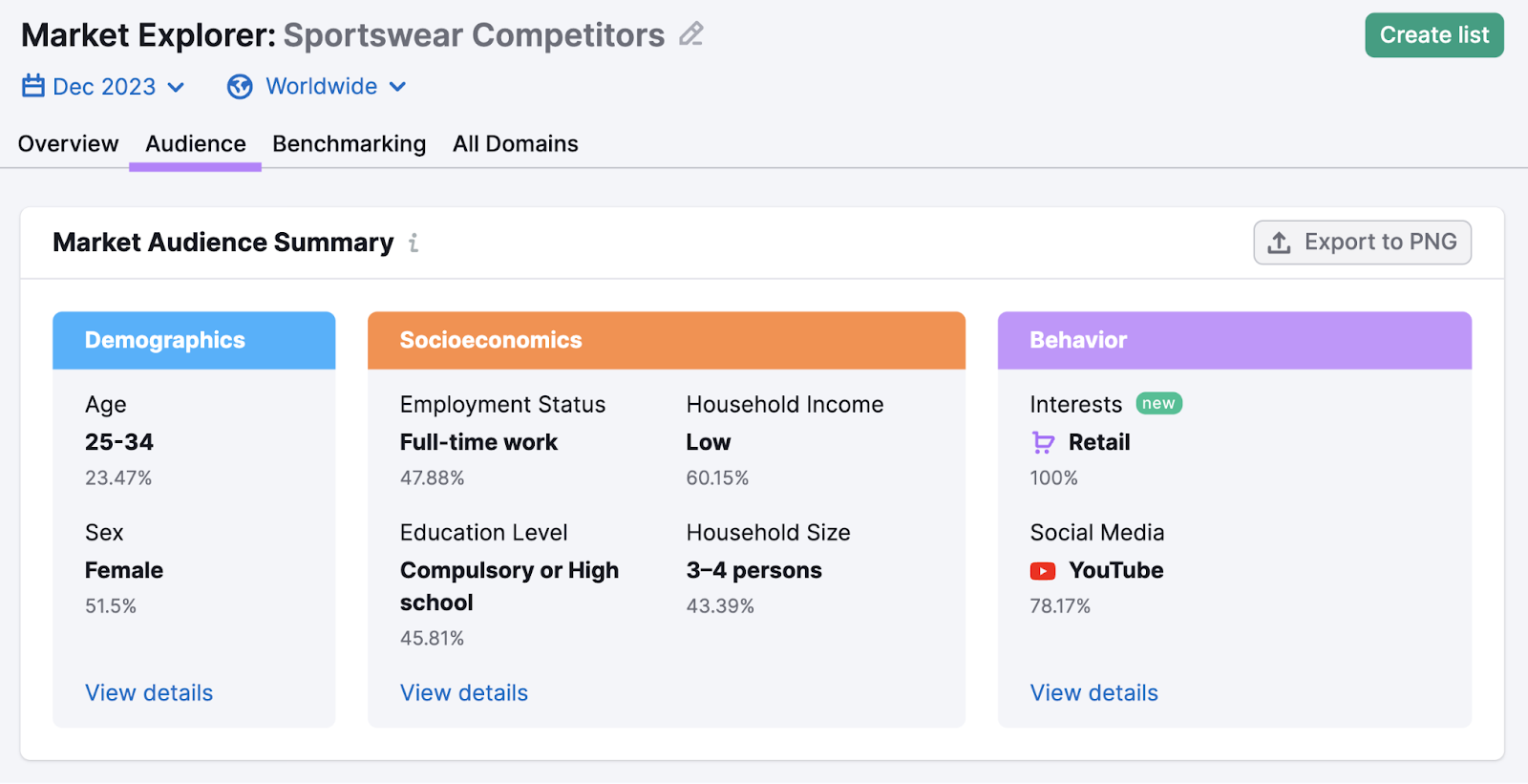Click Export to PNG
This screenshot has width=1528, height=784.
tap(1362, 243)
